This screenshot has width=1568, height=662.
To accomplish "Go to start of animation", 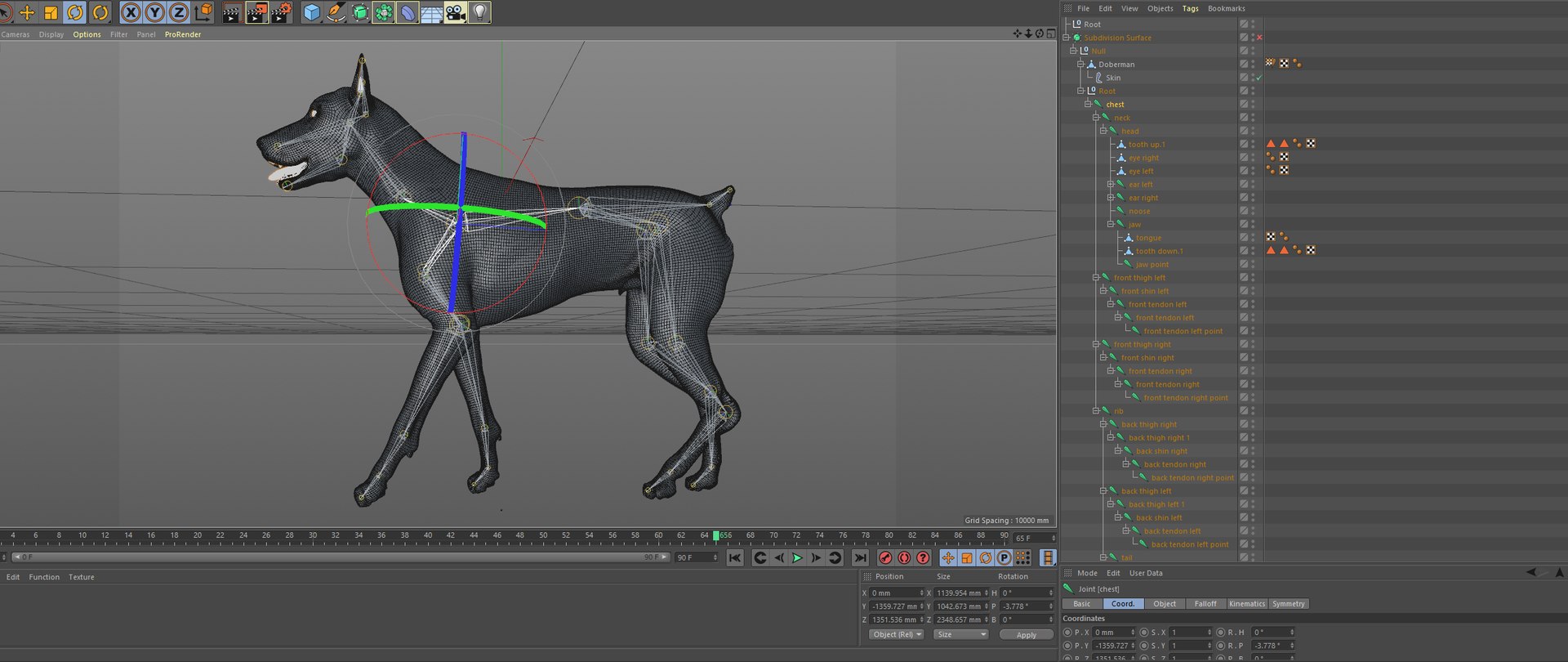I will (x=735, y=557).
